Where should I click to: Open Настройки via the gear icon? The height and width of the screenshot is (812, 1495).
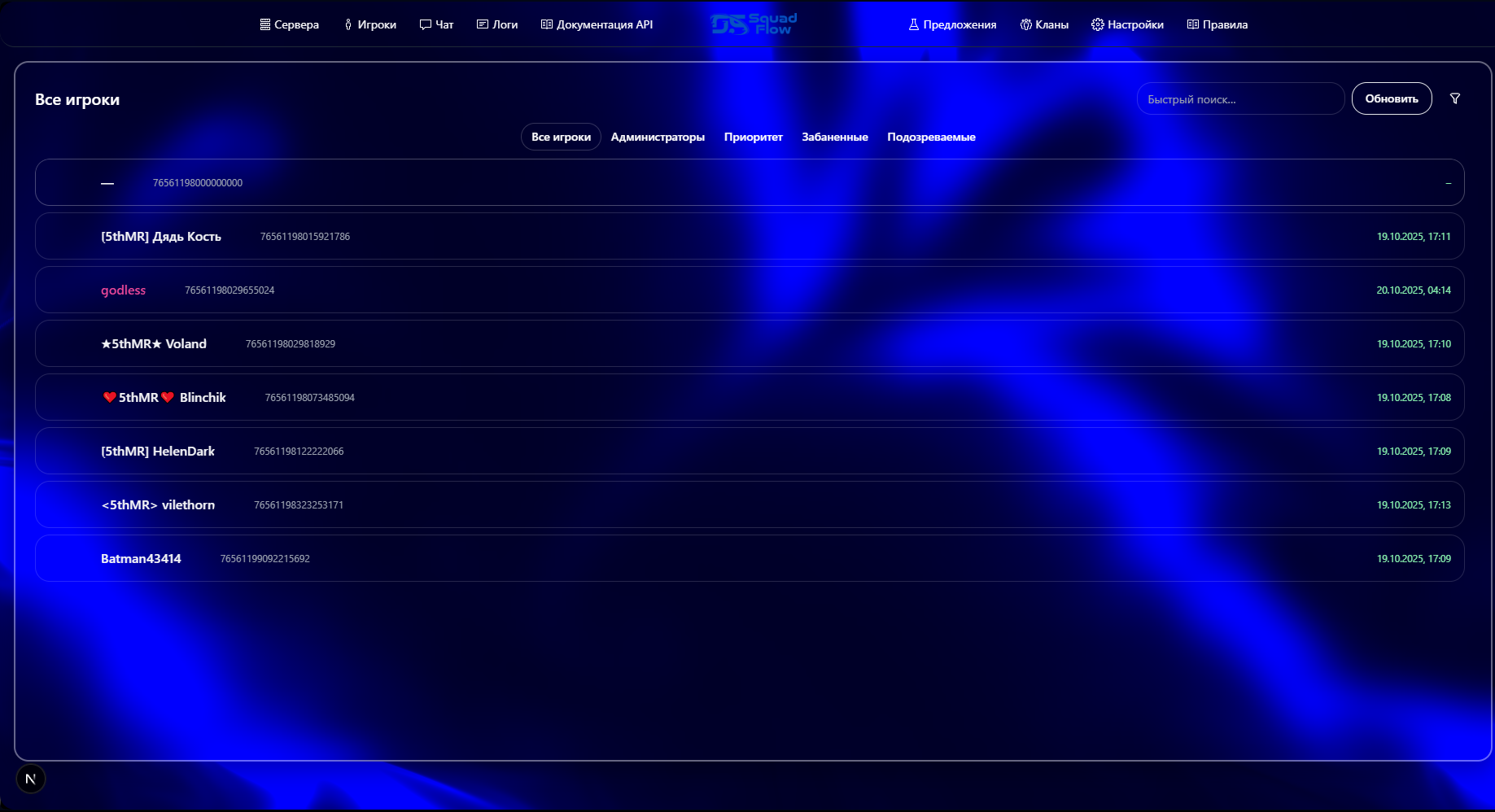[x=1096, y=24]
